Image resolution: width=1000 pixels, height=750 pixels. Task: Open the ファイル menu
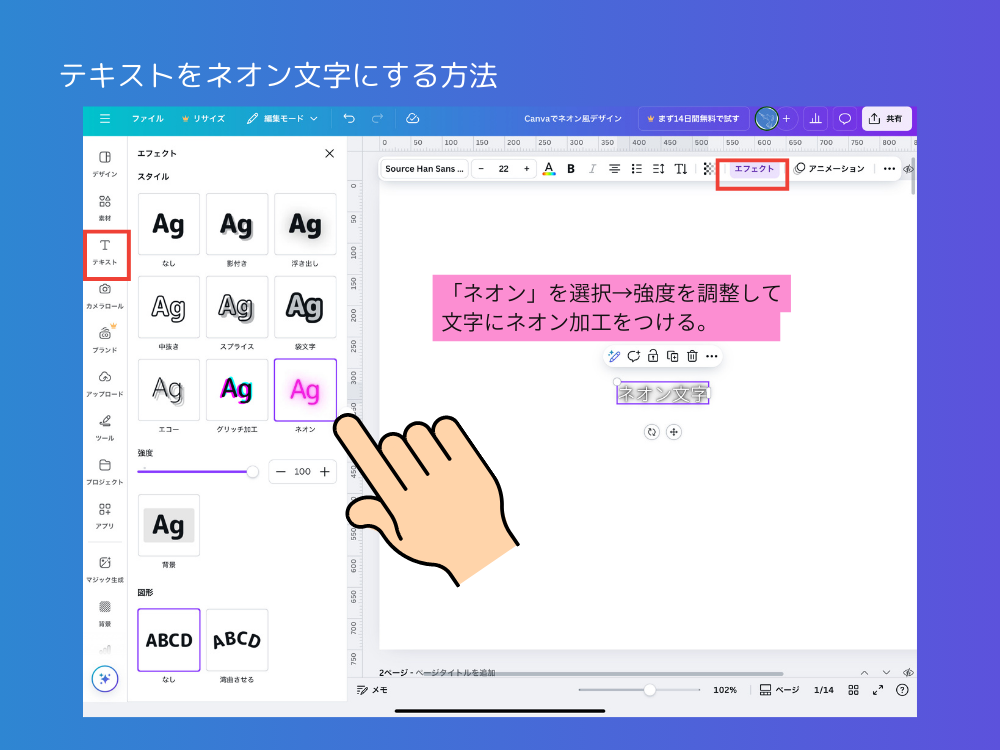(x=147, y=118)
